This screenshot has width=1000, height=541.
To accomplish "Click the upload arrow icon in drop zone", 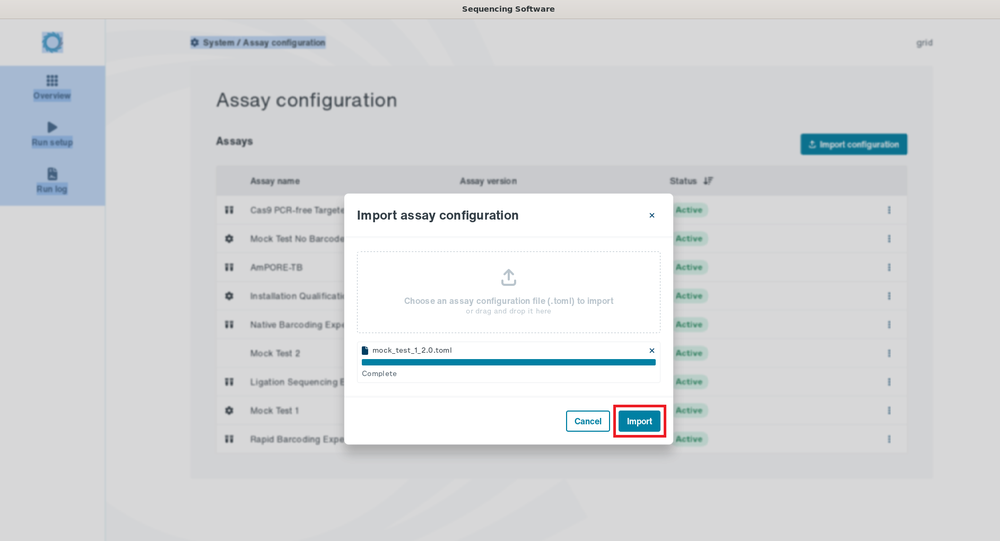I will pos(508,278).
